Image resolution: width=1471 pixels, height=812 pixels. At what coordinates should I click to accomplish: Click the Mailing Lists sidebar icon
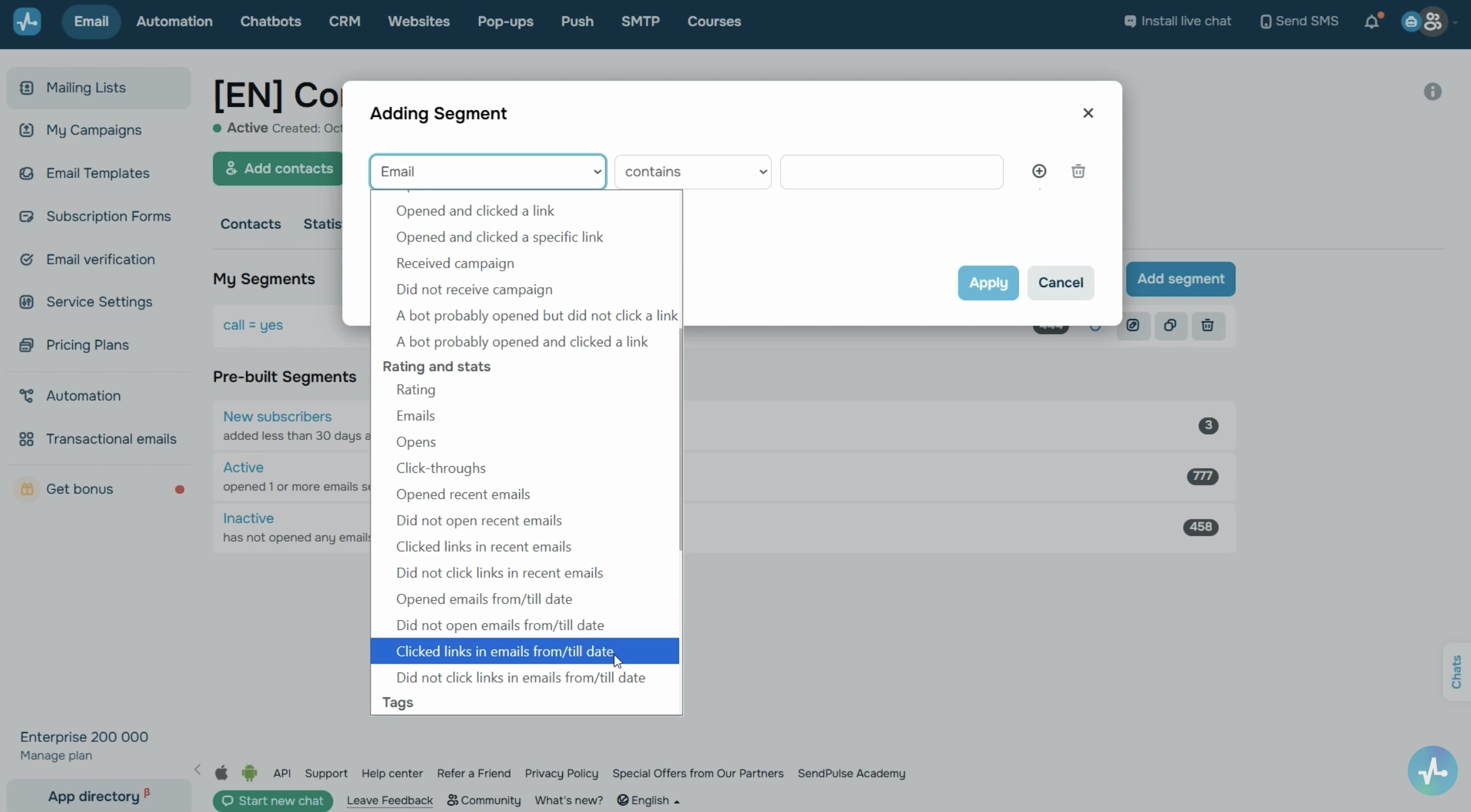coord(26,88)
